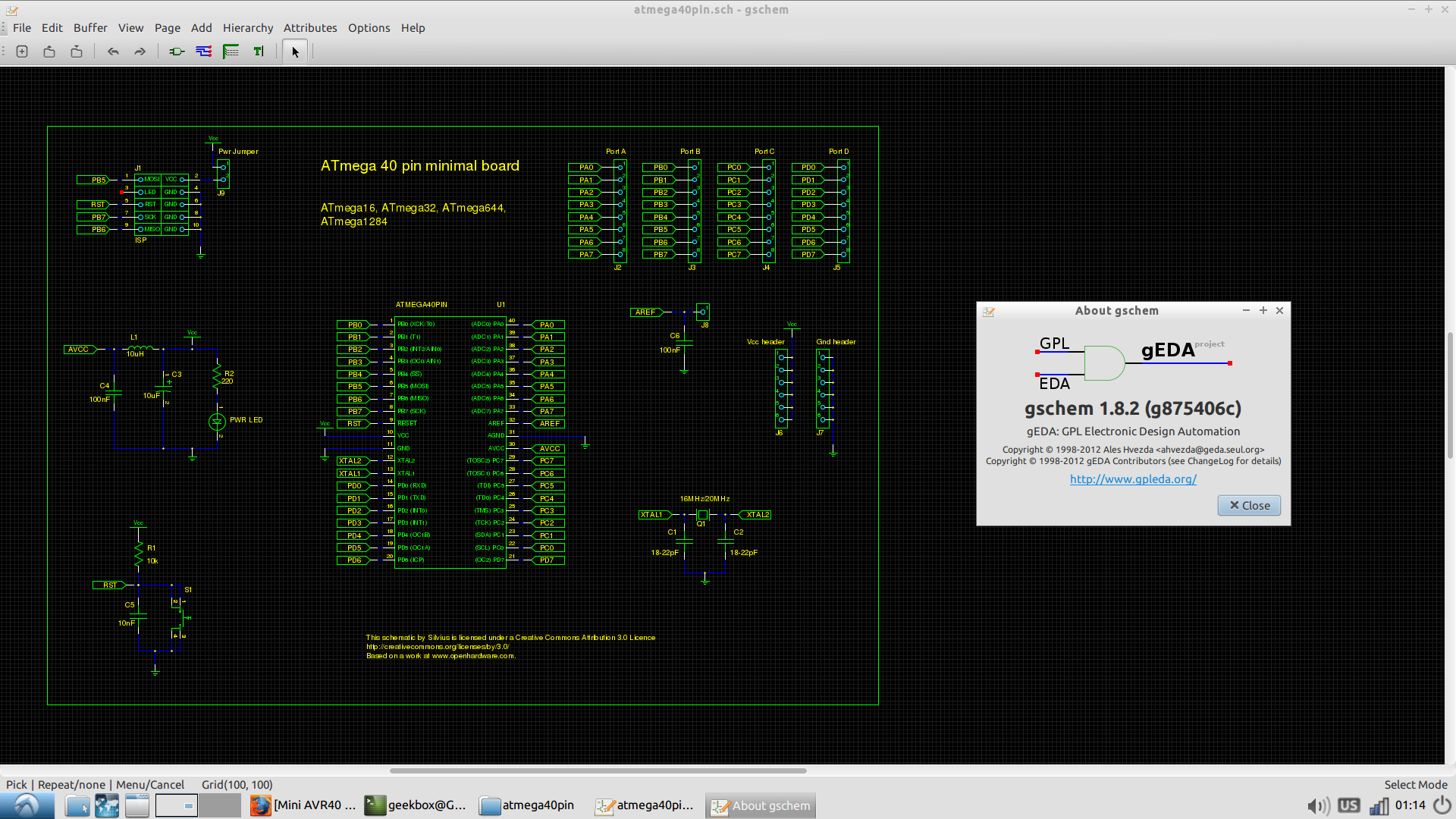
Task: Open the Options menu
Action: [x=369, y=28]
